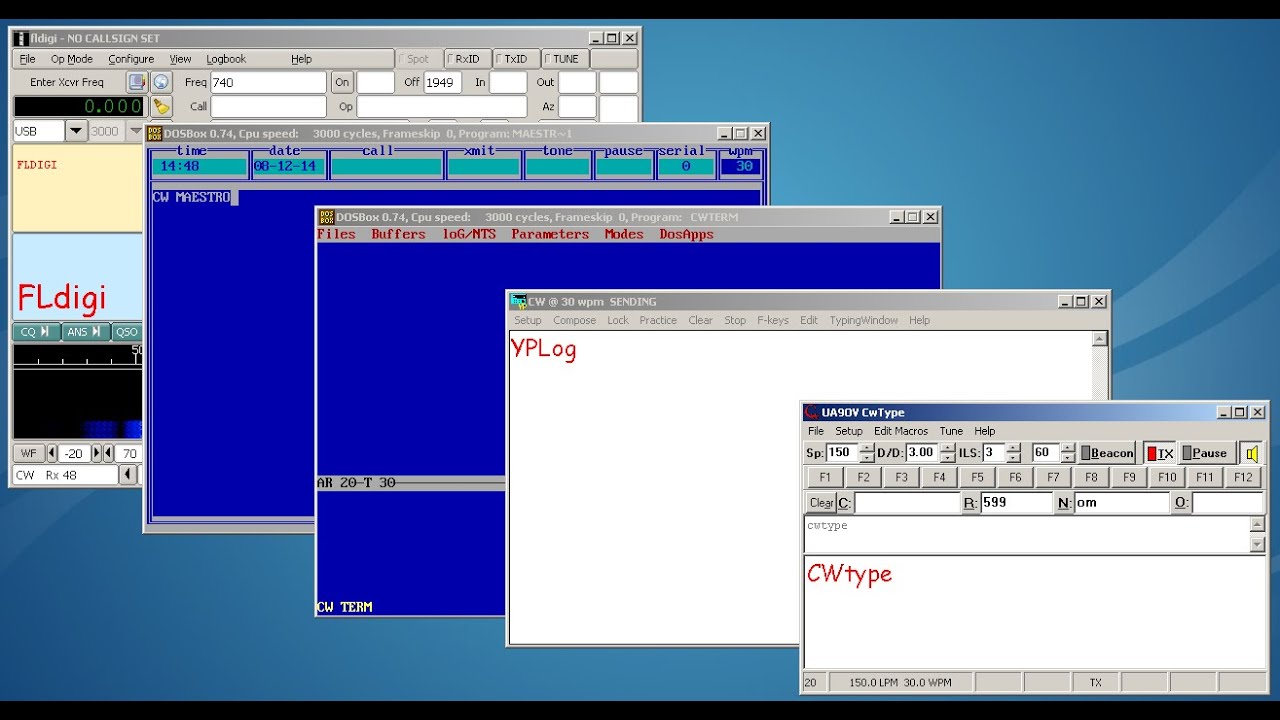Open the Practice menu in YPLog

[658, 320]
